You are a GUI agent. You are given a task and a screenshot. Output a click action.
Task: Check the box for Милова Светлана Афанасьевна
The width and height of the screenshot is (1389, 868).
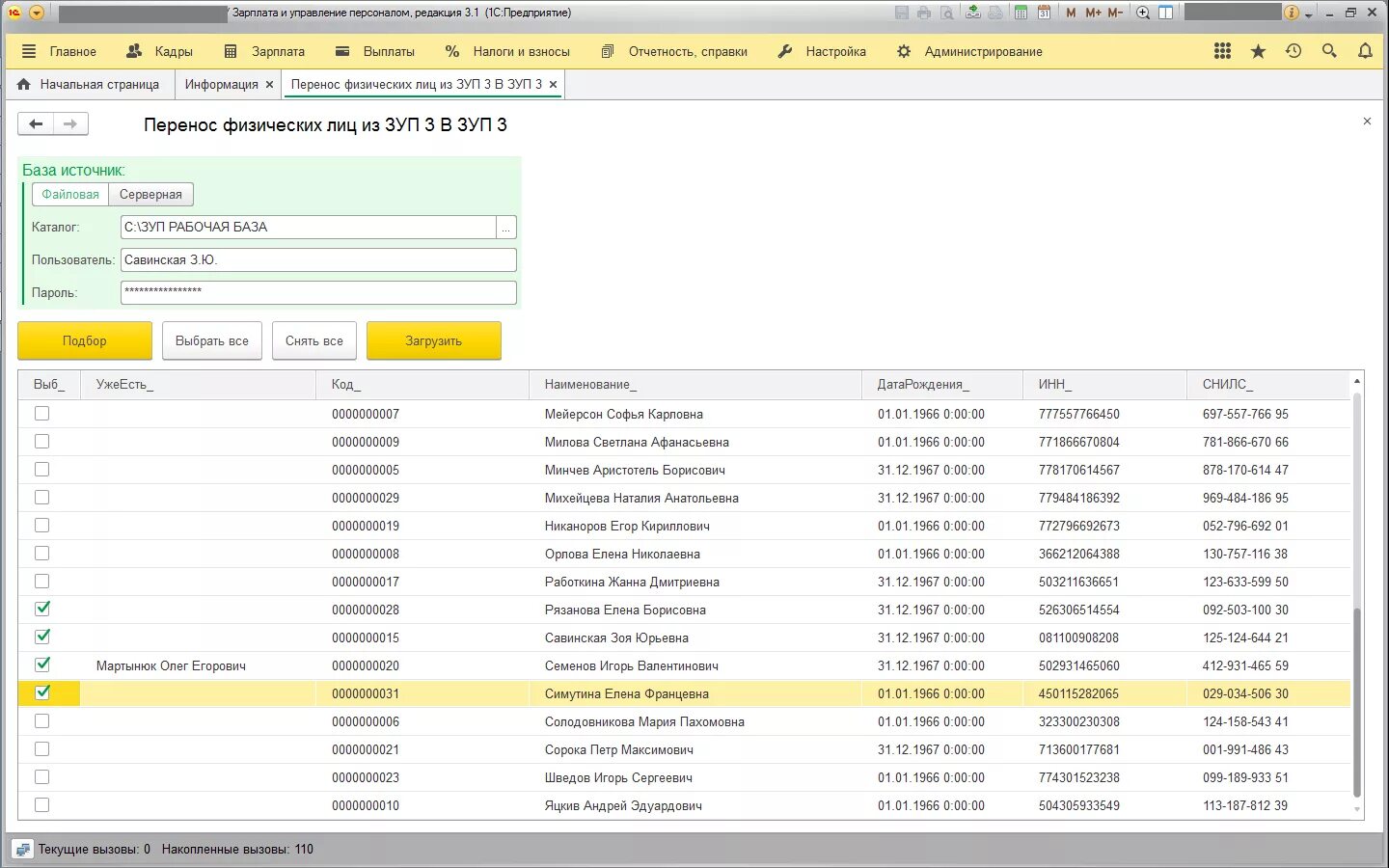[41, 441]
